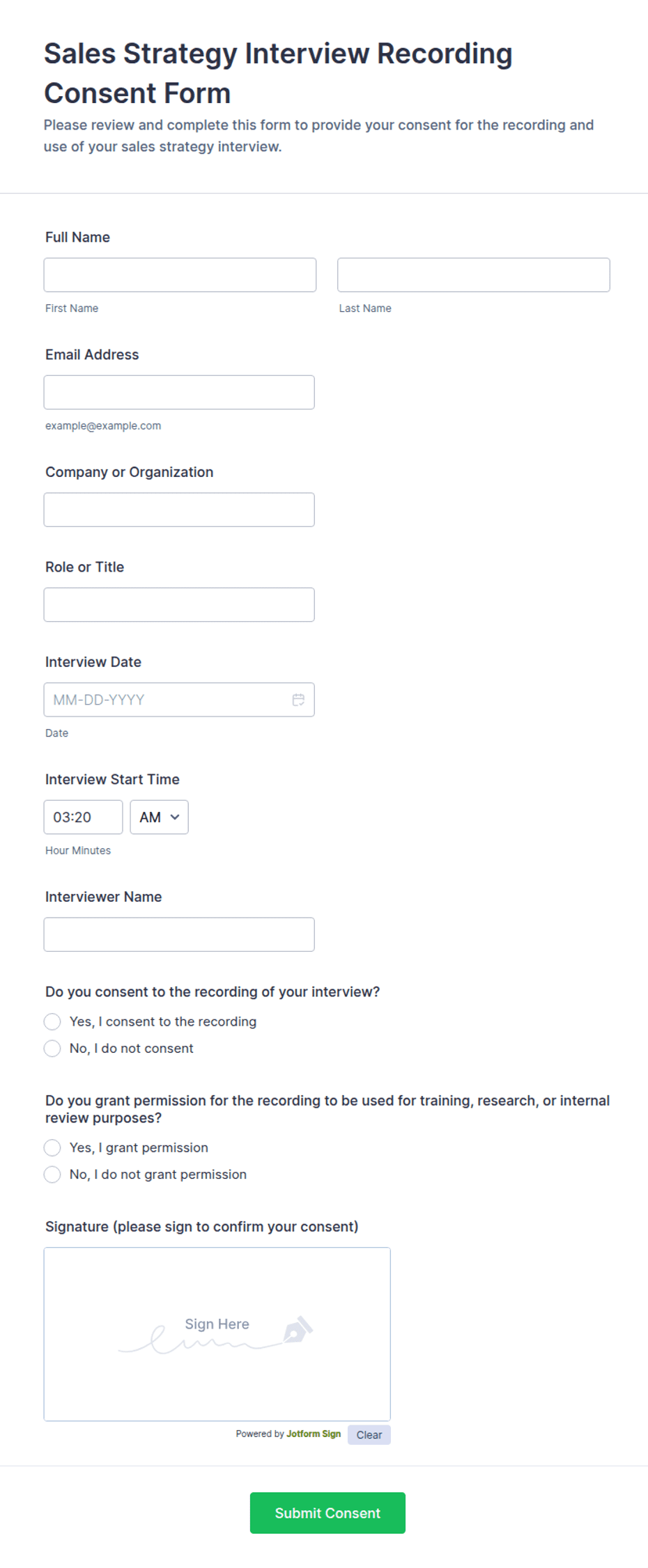Click the Role or Title field
Screen dimensions: 648x1568
click(x=179, y=605)
